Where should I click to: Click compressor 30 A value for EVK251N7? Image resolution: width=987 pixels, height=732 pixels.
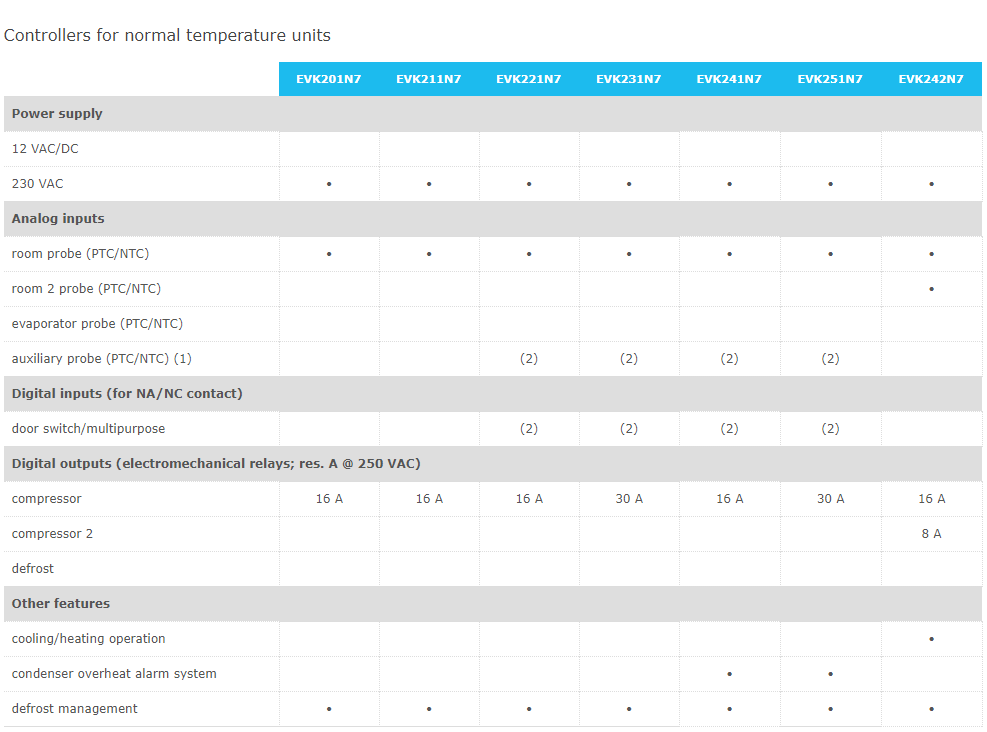tap(831, 499)
